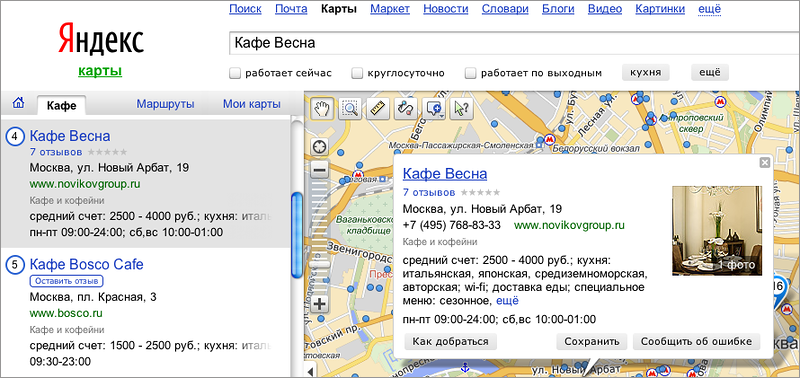The width and height of the screenshot is (800, 378).
Task: Select the ruler distance tool
Action: (378, 109)
